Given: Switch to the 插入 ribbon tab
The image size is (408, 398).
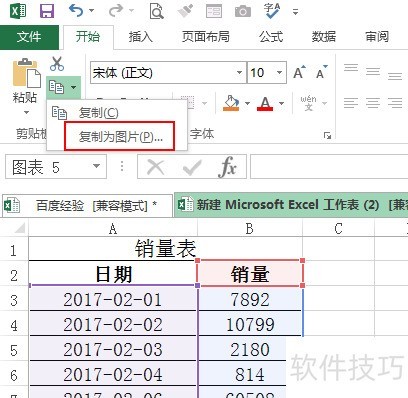Looking at the screenshot, I should point(140,37).
